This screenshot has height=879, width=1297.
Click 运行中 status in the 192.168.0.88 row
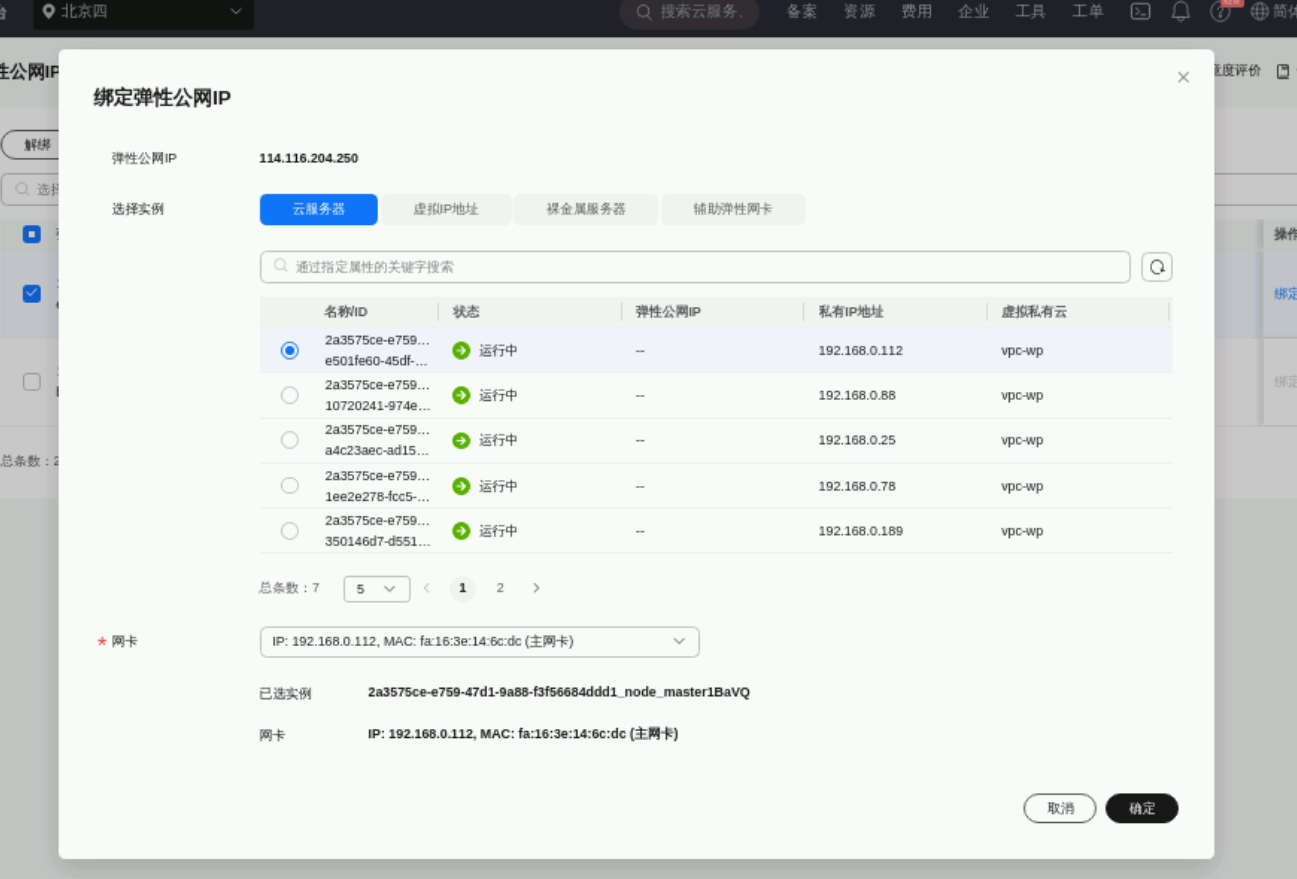pyautogui.click(x=498, y=396)
